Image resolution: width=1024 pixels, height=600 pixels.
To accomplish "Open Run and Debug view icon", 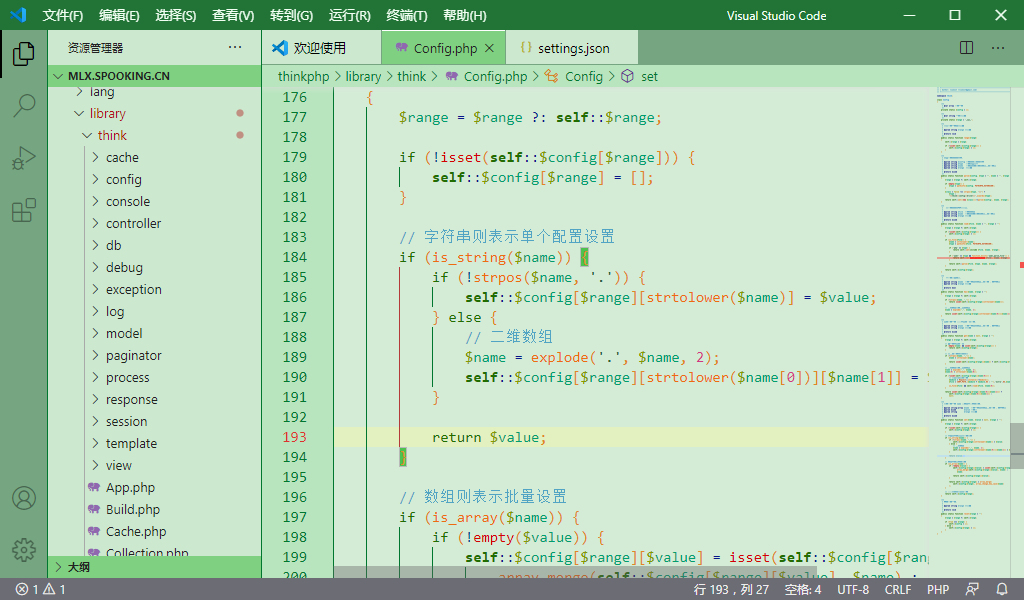I will 24,158.
